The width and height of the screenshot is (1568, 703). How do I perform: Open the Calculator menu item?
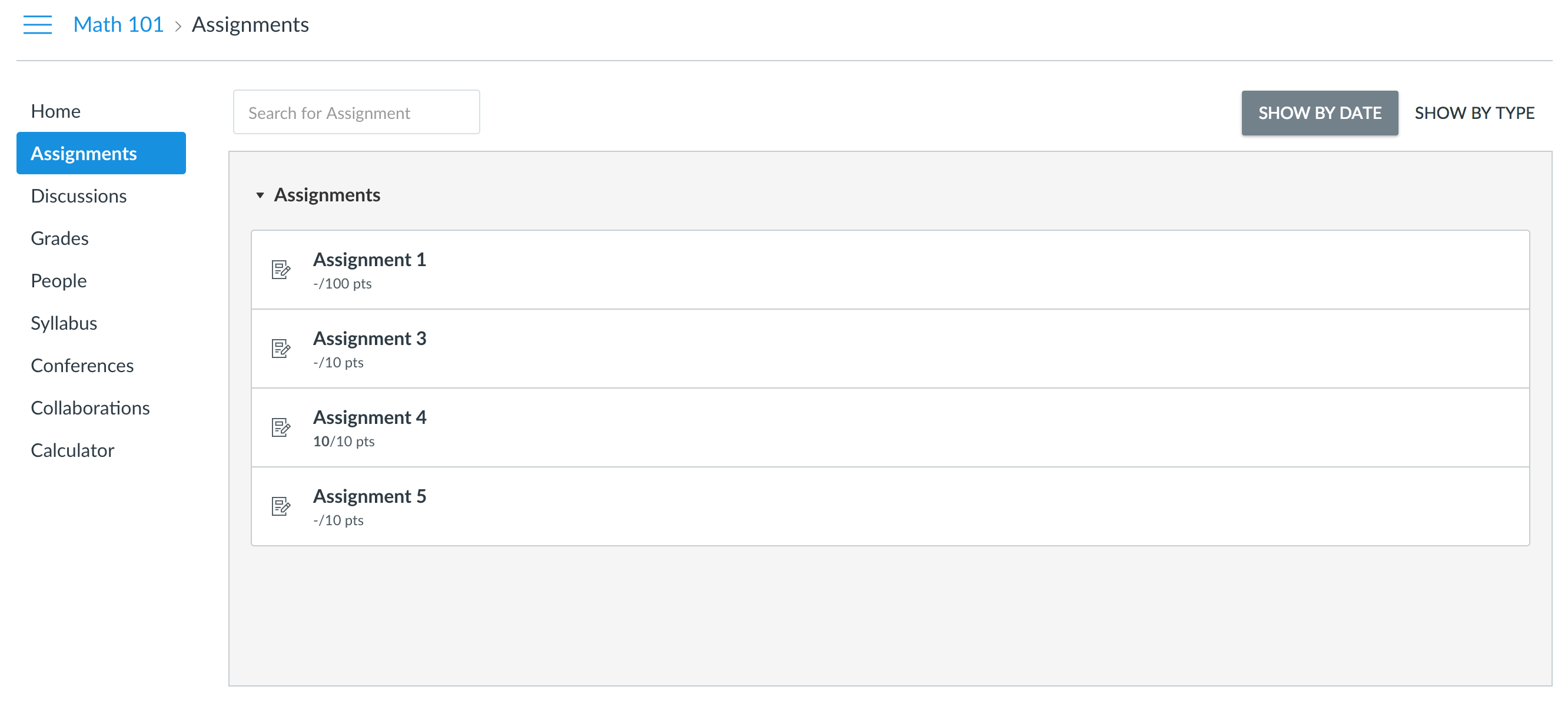[72, 450]
